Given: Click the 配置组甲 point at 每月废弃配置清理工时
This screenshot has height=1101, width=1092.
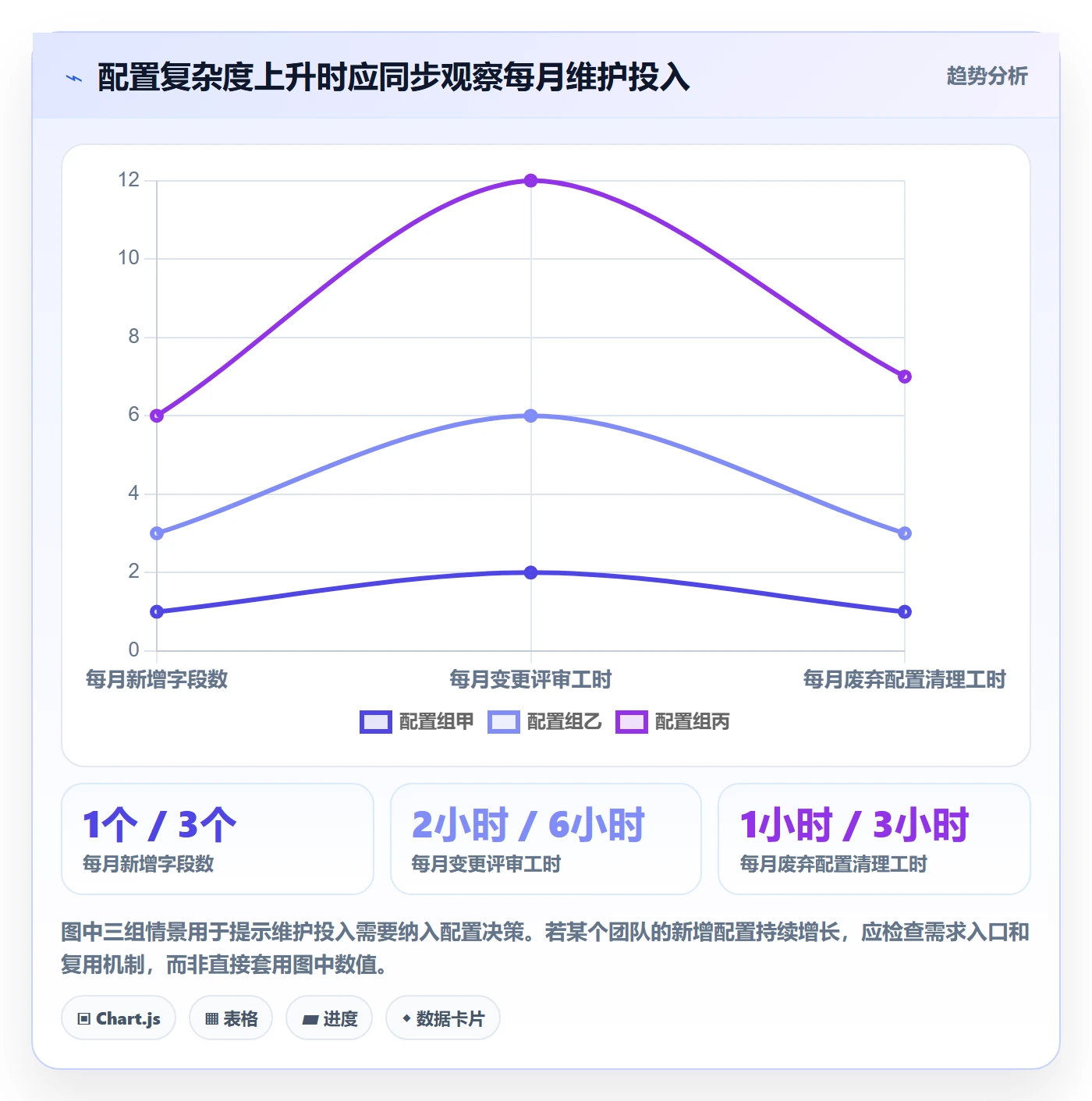Looking at the screenshot, I should (x=905, y=611).
